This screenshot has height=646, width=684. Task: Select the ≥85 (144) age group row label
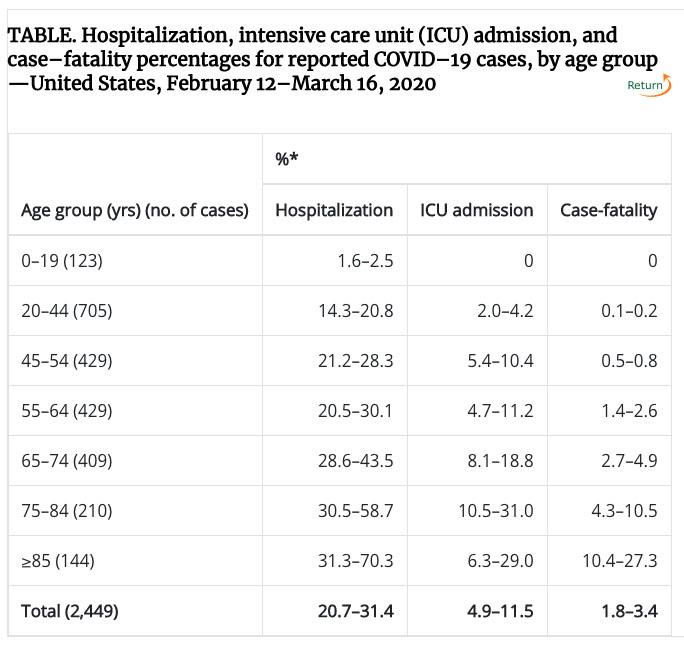[58, 561]
